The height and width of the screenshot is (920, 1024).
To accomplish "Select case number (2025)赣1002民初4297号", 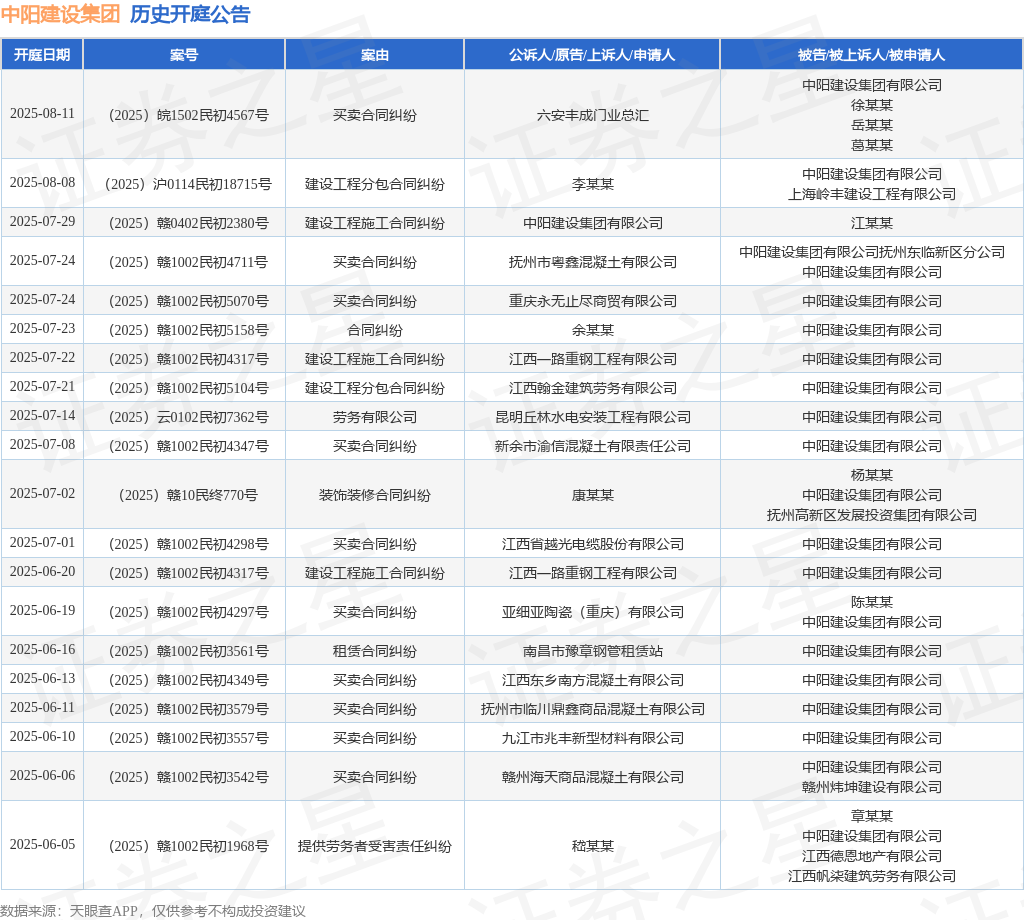I will coord(188,612).
